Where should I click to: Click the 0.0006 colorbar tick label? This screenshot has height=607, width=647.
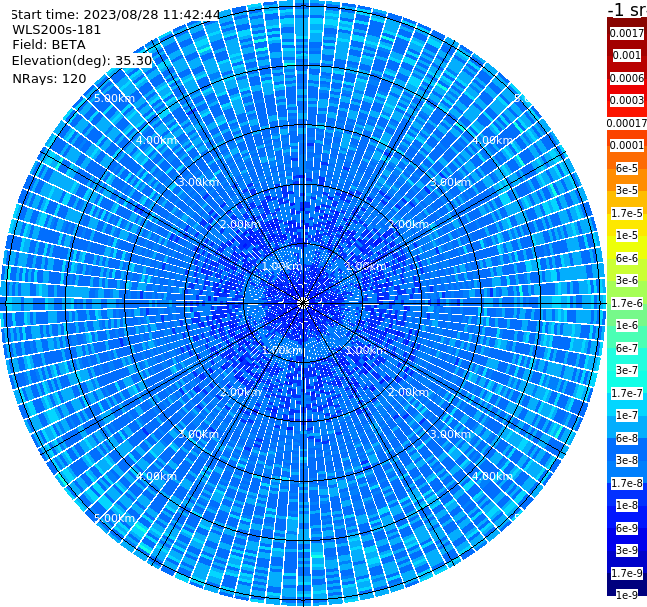pos(627,78)
